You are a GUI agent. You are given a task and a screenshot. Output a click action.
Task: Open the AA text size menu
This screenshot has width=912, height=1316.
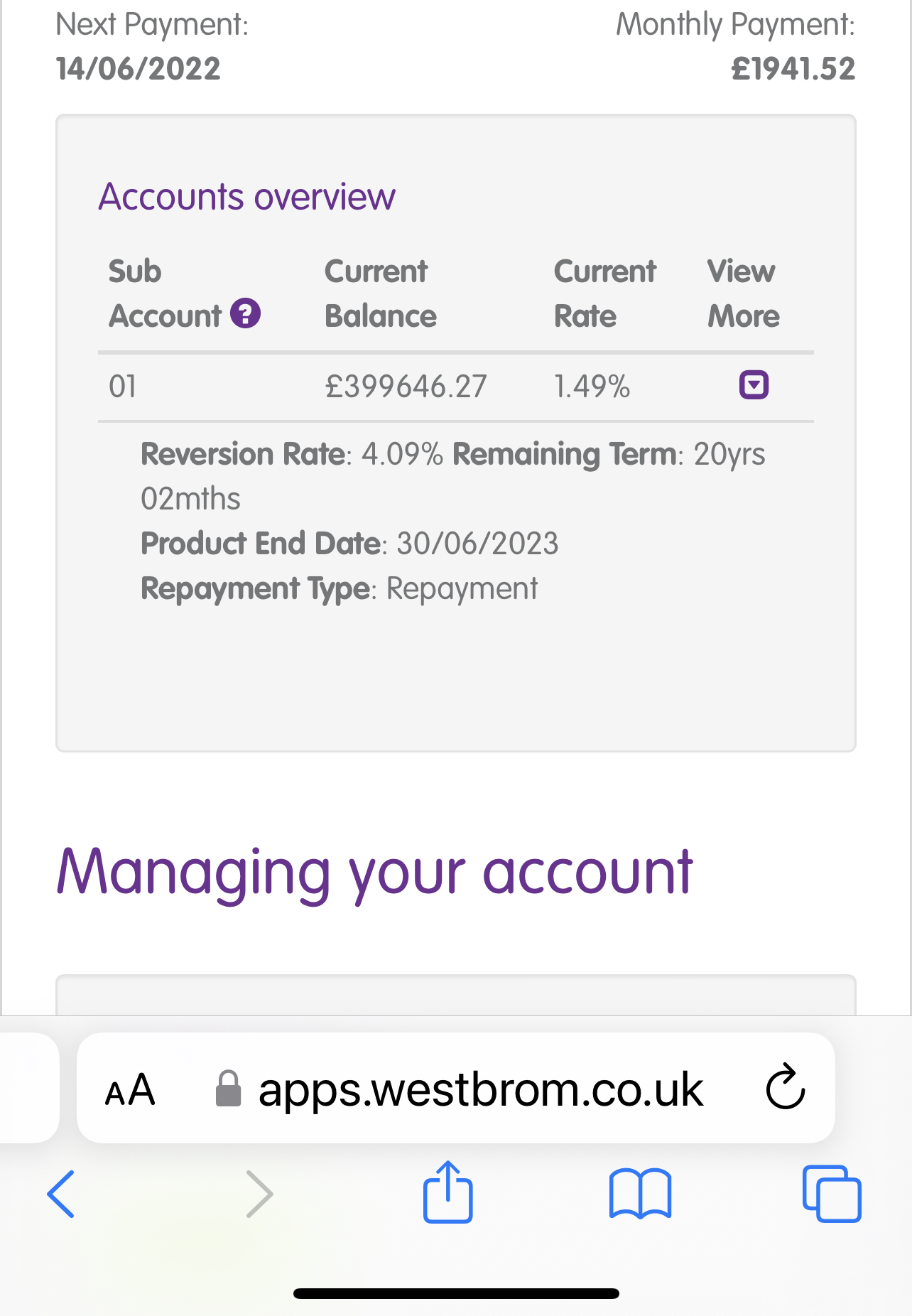tap(130, 1089)
